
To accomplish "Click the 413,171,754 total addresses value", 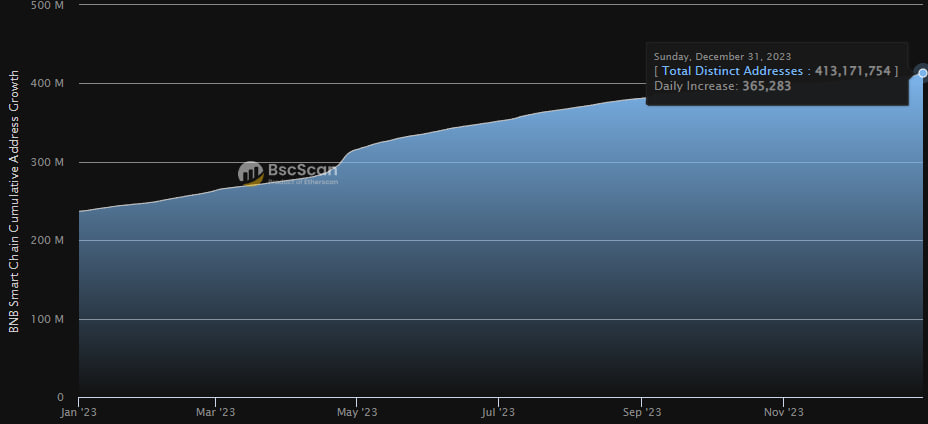I will point(851,71).
